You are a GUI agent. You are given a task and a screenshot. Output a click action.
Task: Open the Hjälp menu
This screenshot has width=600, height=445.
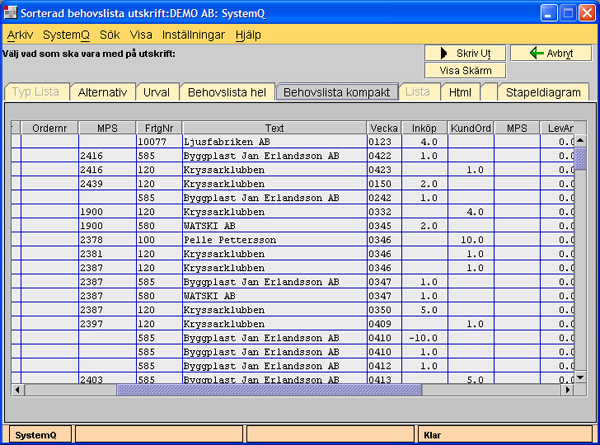248,35
